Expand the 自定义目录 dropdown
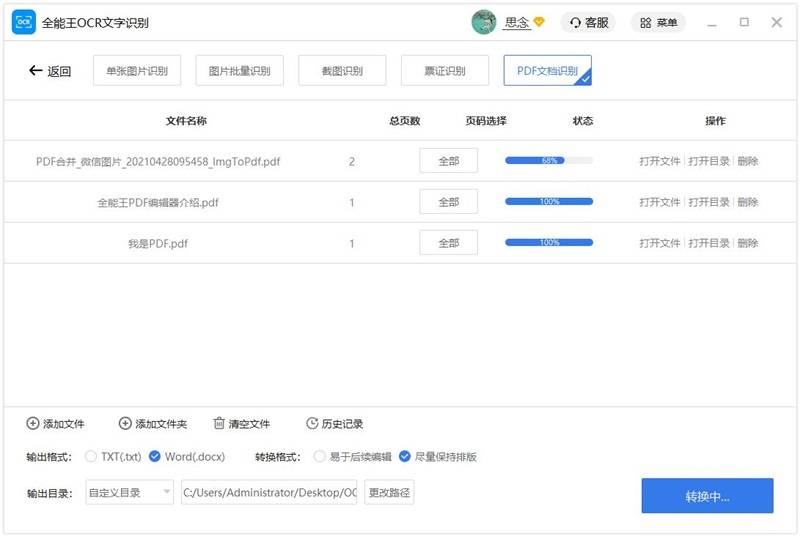This screenshot has width=800, height=536. point(130,492)
